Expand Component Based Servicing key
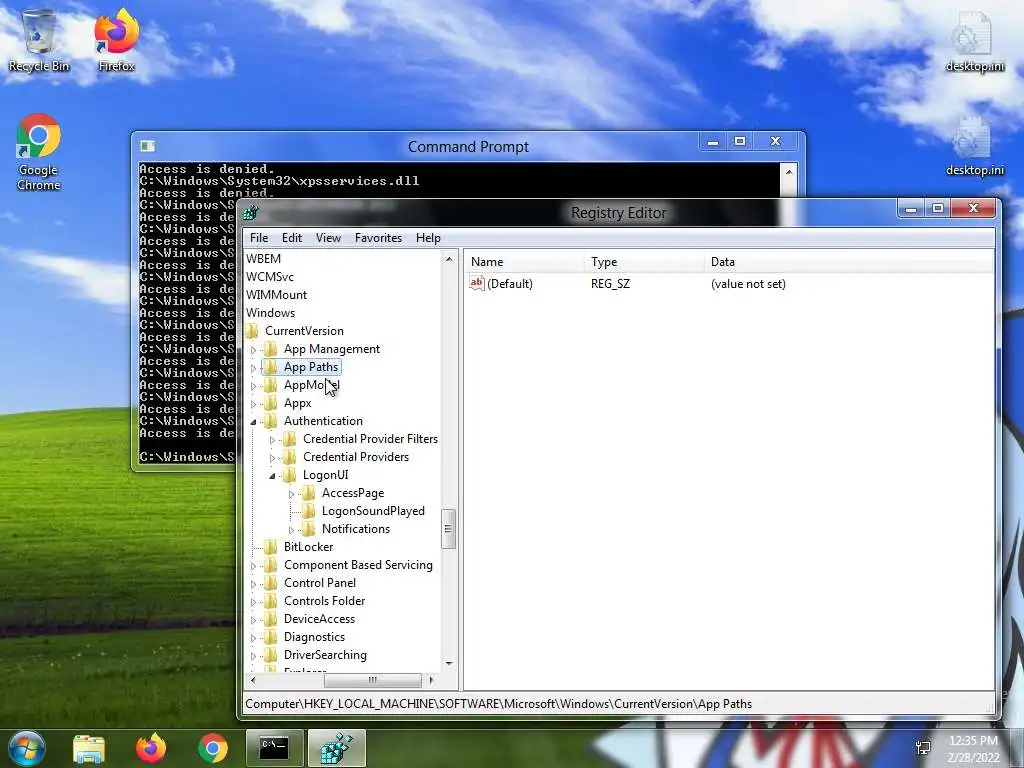 [253, 566]
